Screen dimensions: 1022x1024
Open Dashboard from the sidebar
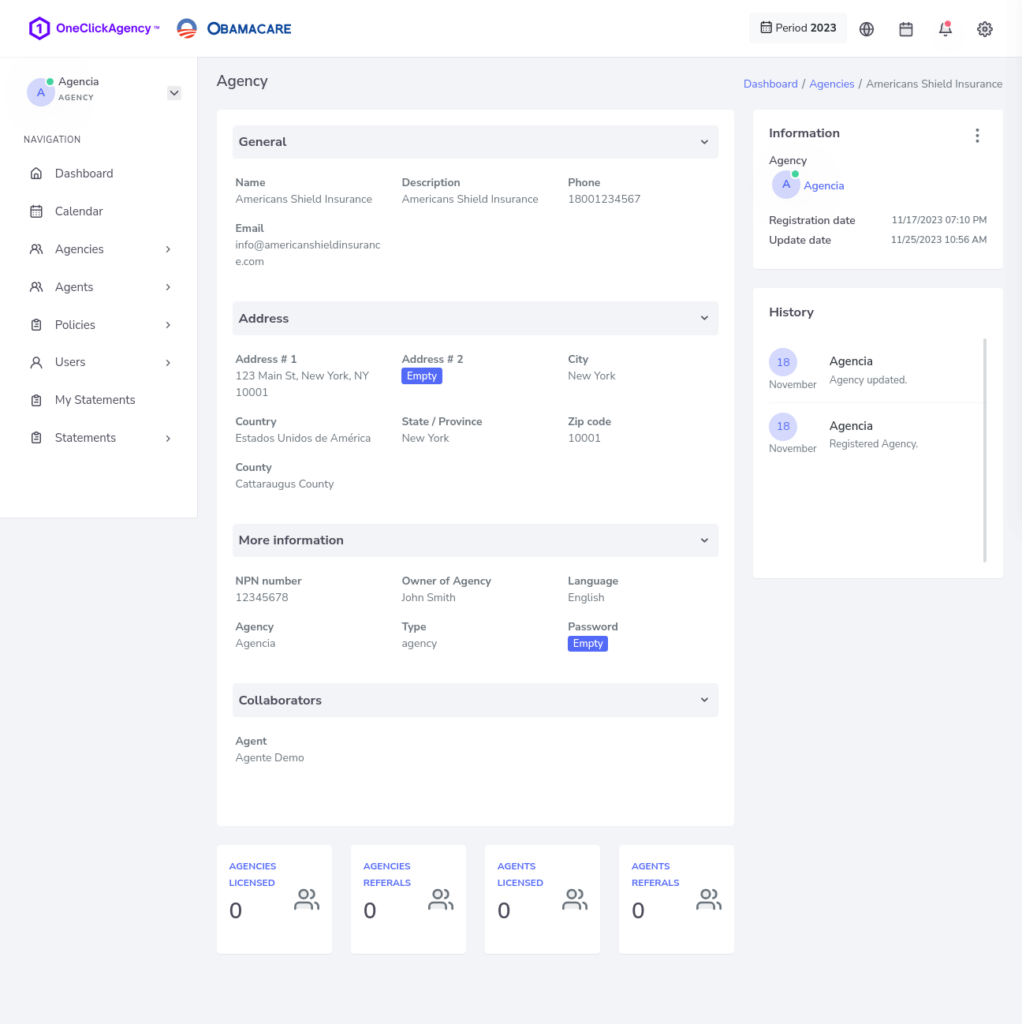pyautogui.click(x=84, y=173)
